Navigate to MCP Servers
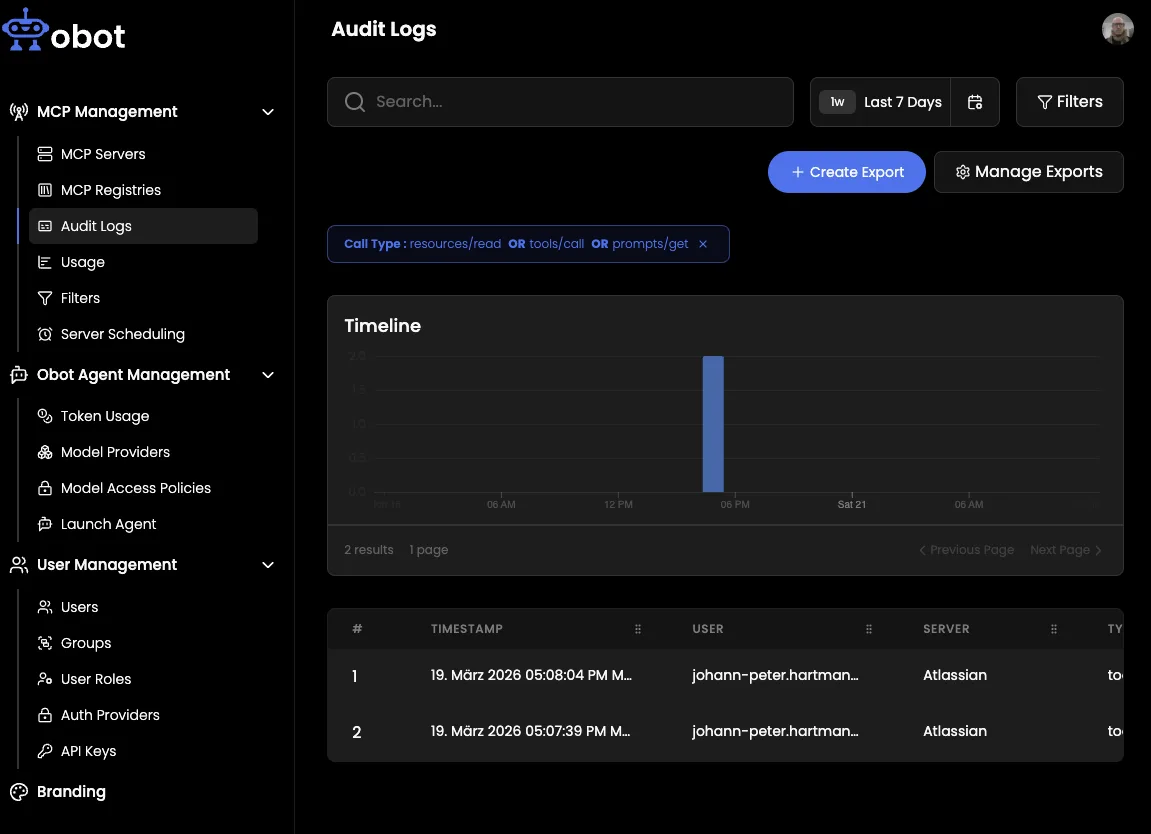The height and width of the screenshot is (834, 1151). click(103, 154)
